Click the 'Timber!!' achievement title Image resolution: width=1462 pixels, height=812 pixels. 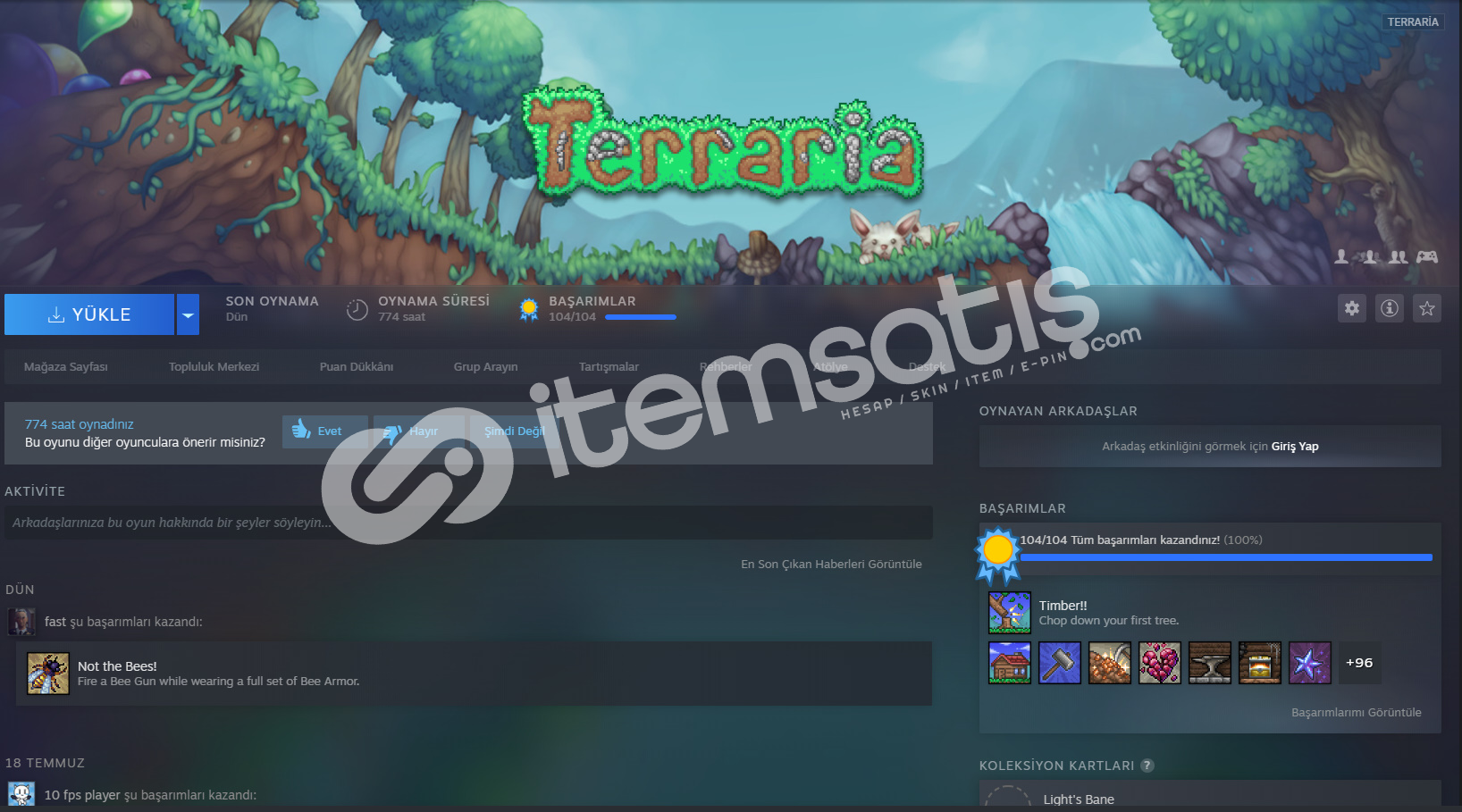1063,606
